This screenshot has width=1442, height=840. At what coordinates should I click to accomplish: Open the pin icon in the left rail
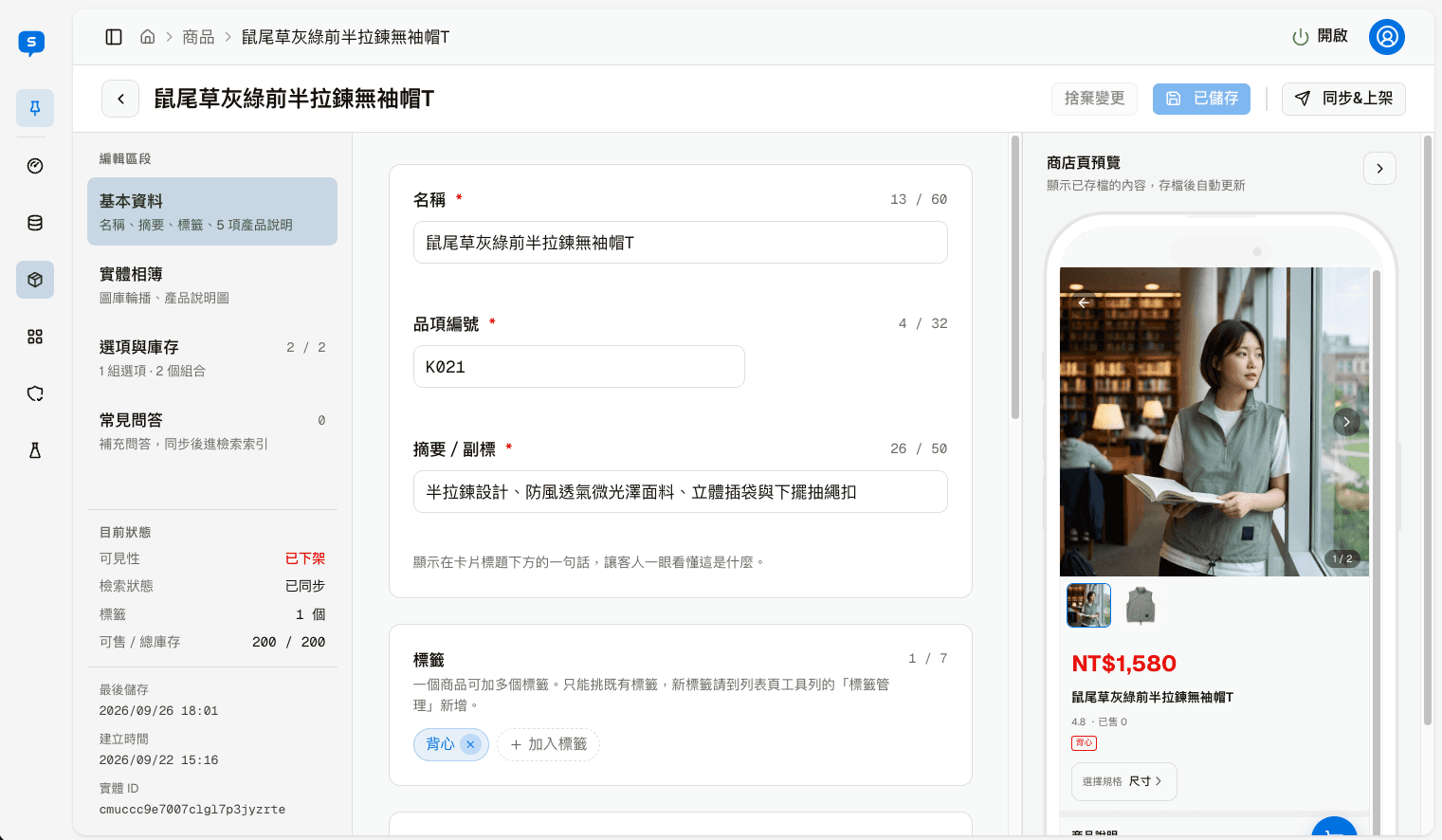(35, 108)
